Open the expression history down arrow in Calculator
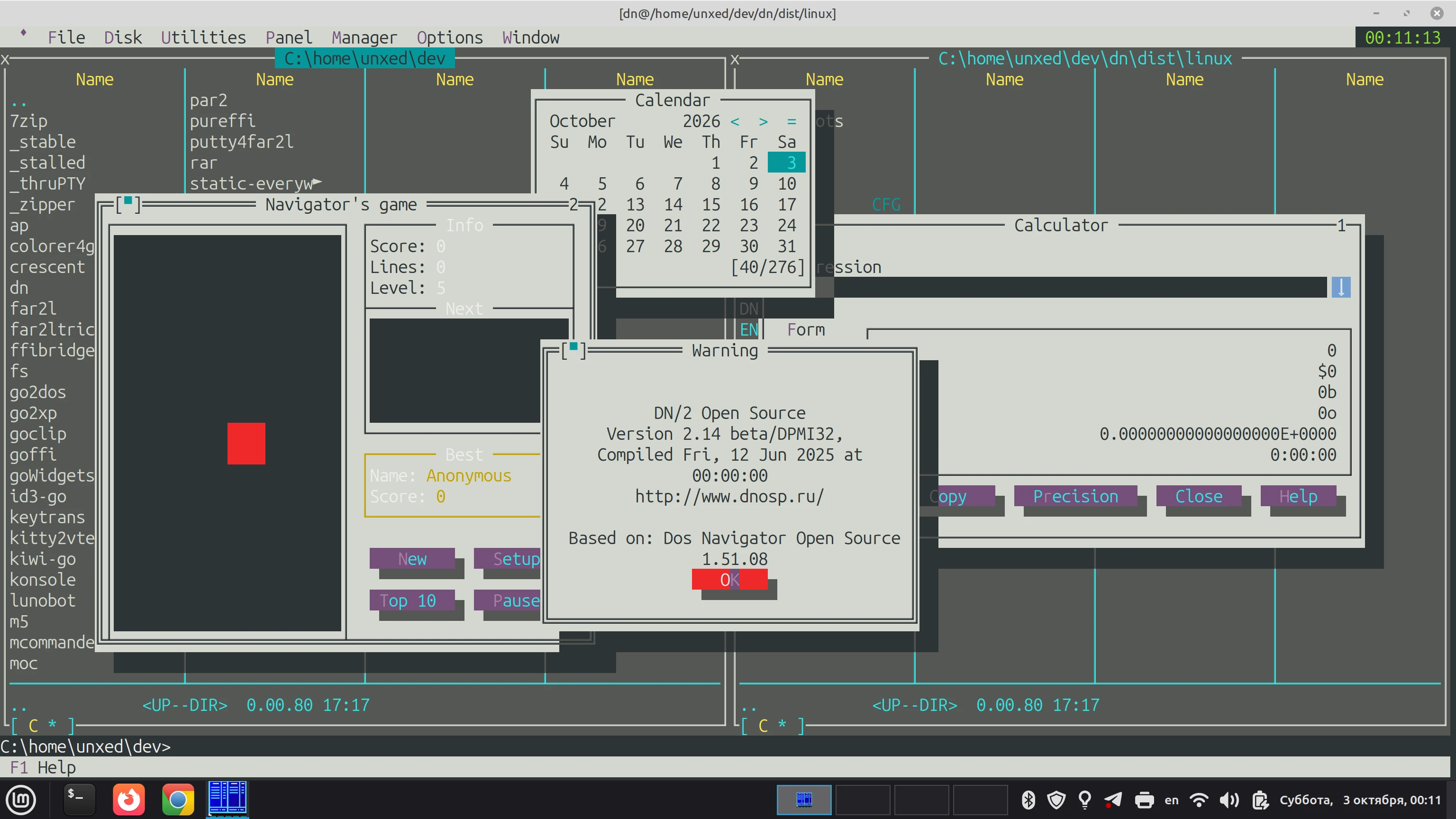 (1341, 287)
